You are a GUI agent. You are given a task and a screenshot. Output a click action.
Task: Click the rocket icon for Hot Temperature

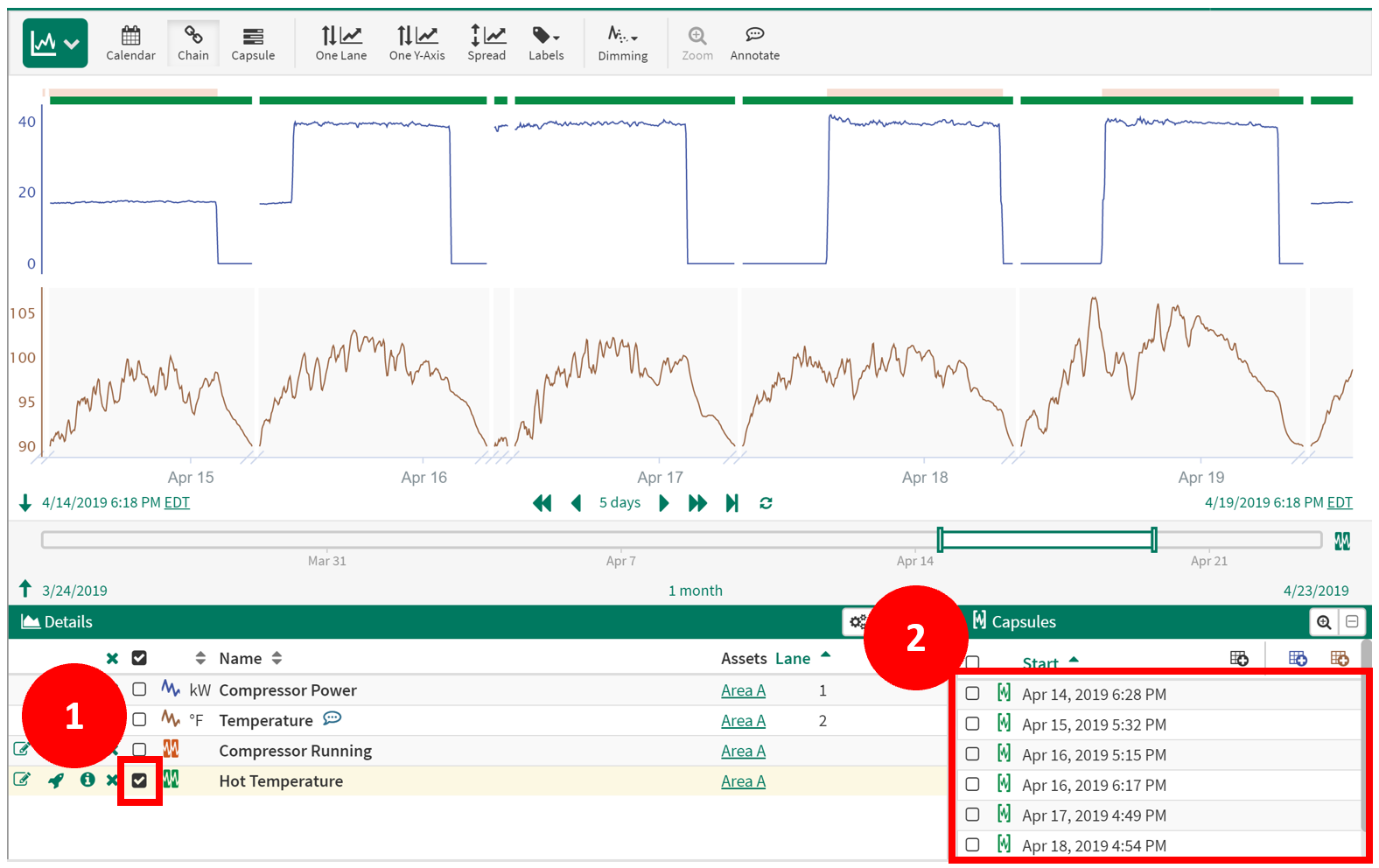tap(56, 780)
